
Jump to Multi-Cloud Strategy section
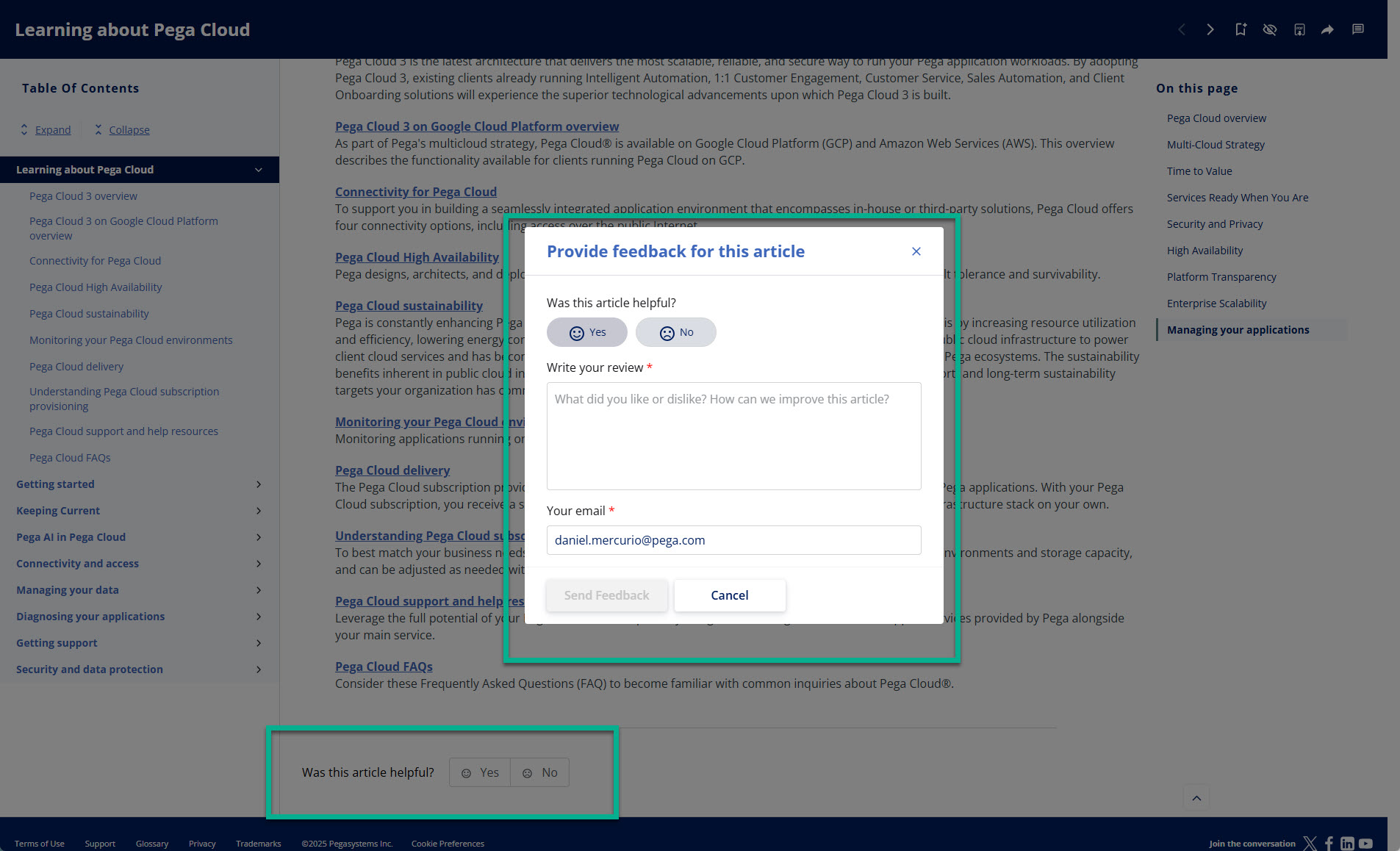click(x=1216, y=145)
